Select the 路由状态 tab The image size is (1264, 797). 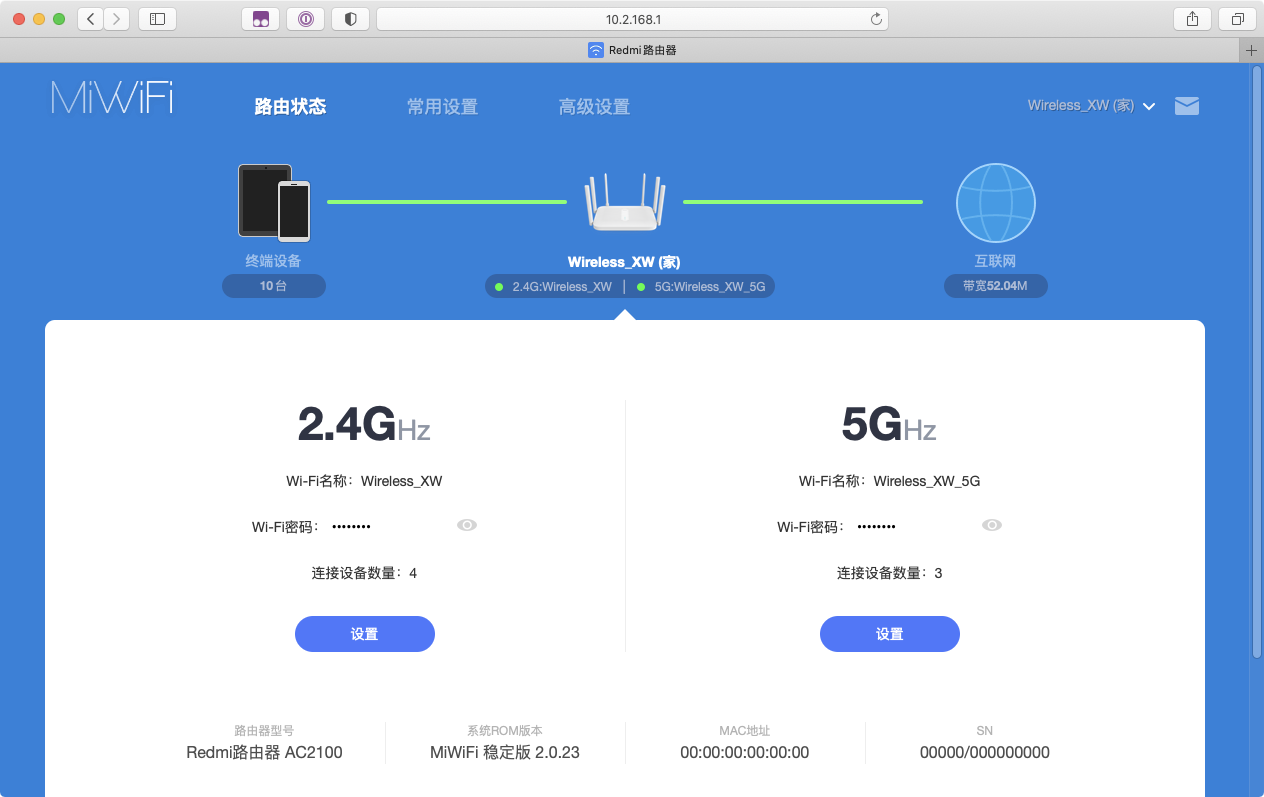(290, 107)
